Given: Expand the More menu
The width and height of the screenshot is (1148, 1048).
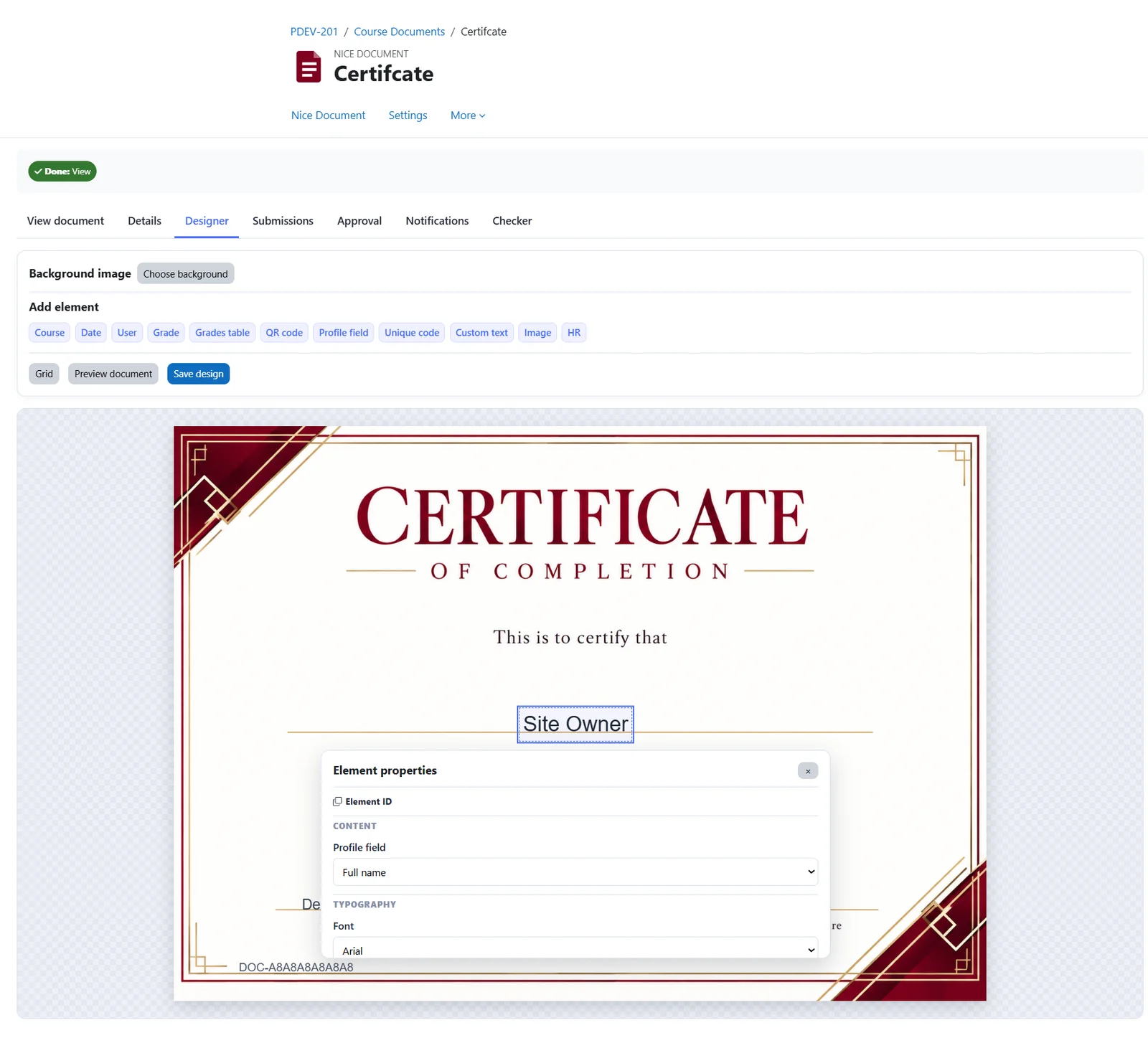Looking at the screenshot, I should pyautogui.click(x=468, y=115).
